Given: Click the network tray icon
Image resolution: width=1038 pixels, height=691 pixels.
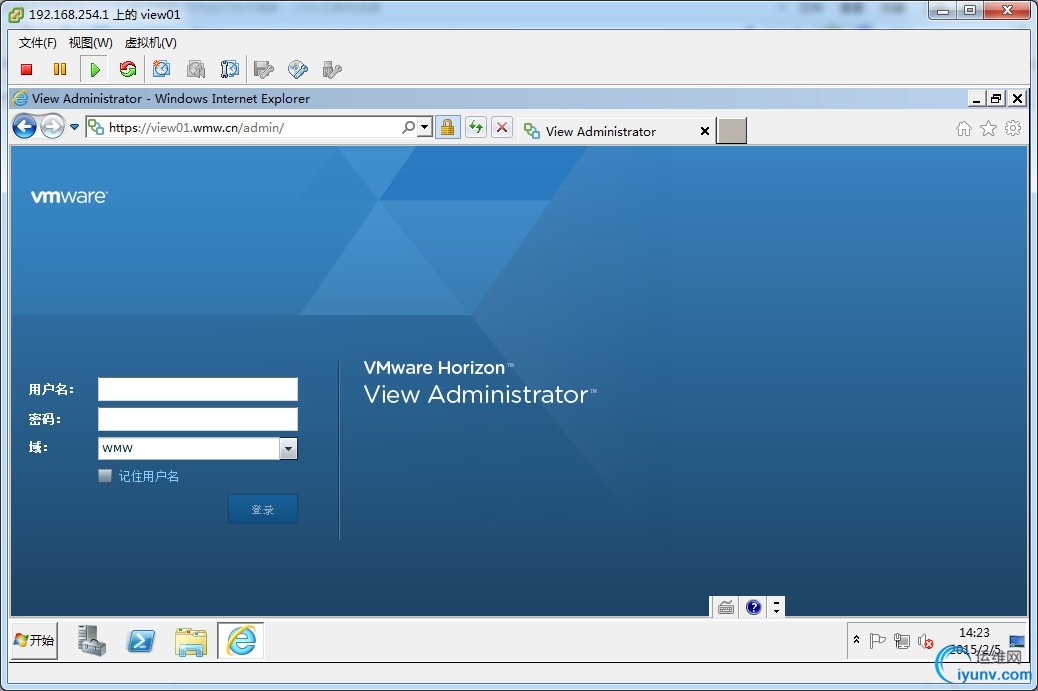Looking at the screenshot, I should coord(902,641).
